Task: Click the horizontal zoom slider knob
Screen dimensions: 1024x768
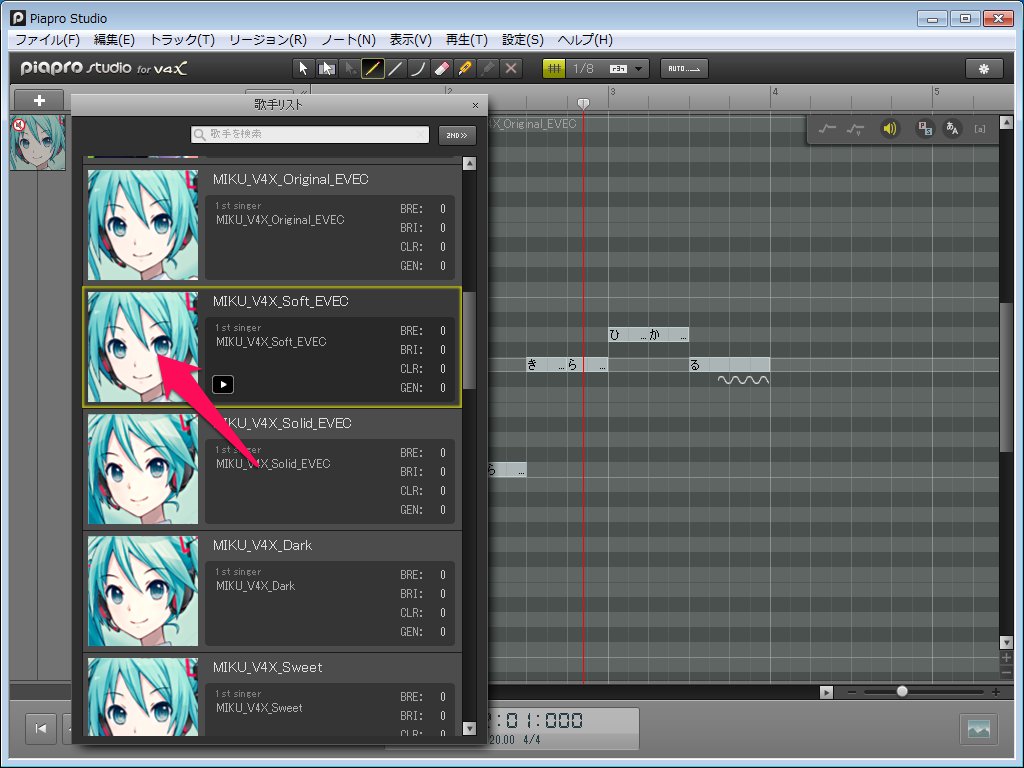Action: click(x=902, y=691)
